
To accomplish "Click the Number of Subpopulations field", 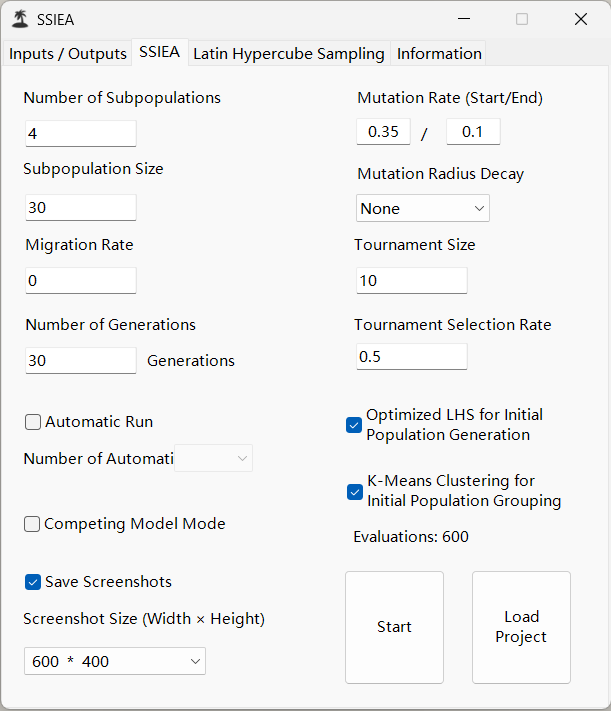I will pyautogui.click(x=81, y=133).
